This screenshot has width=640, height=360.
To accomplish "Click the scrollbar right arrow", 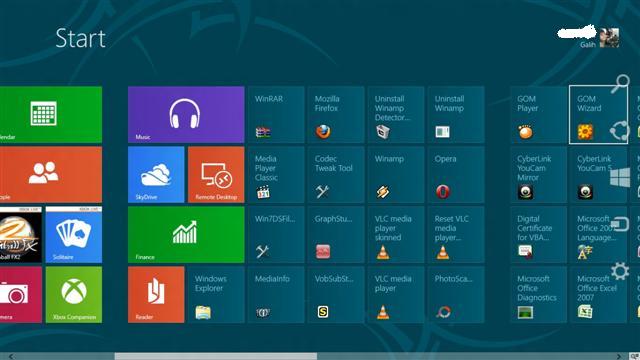I will pos(619,356).
